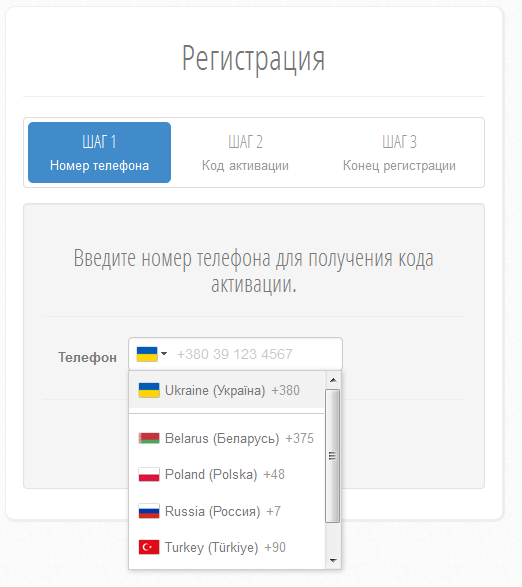Click the Belarus flag icon
Screen dimensions: 522x587
pyautogui.click(x=149, y=438)
